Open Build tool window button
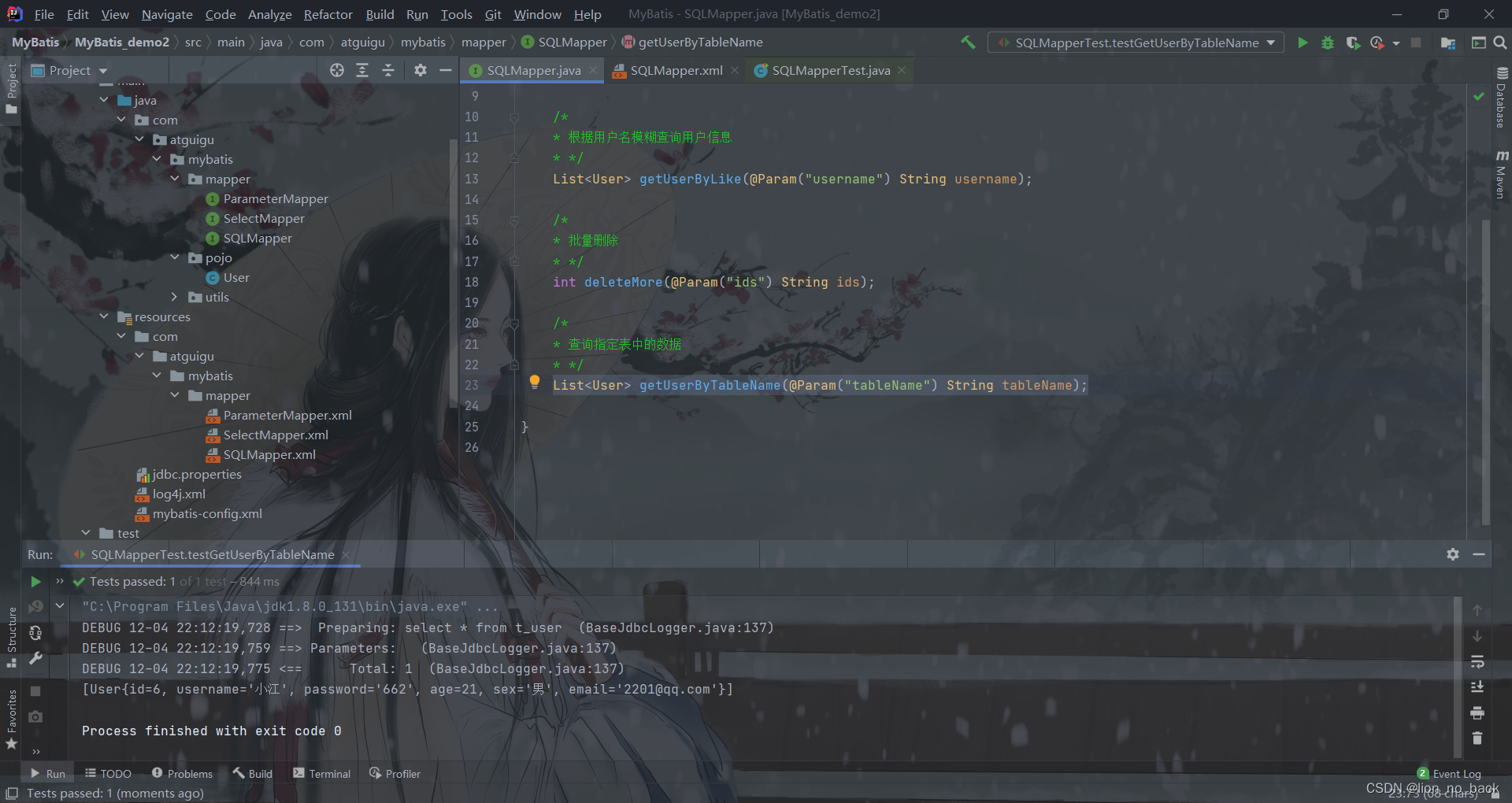Screen dimensions: 1512x803 click(x=252, y=774)
